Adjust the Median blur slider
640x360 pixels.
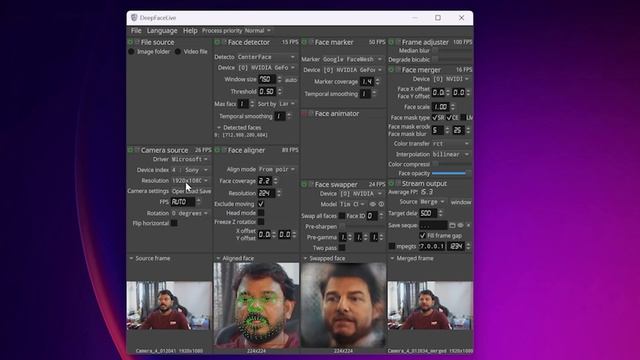click(451, 51)
